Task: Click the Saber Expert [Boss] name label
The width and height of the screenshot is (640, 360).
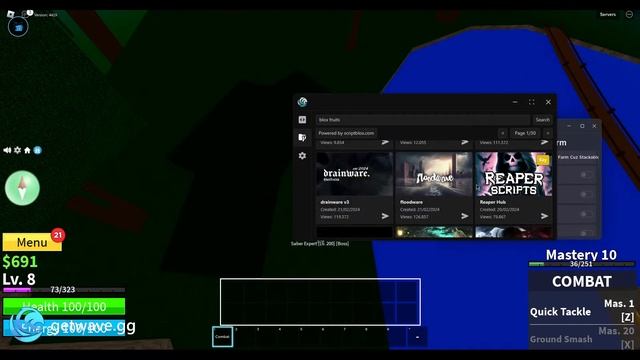Action: (x=320, y=244)
